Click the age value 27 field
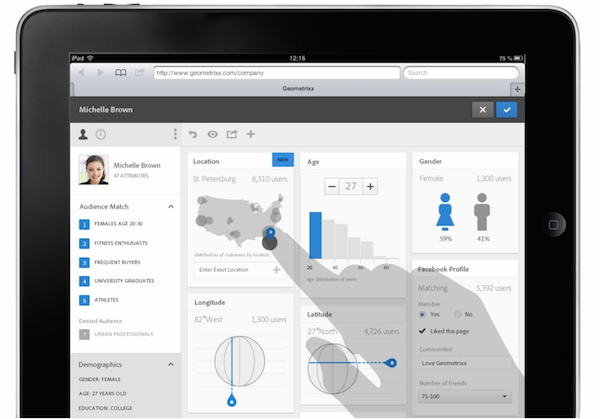 point(351,187)
